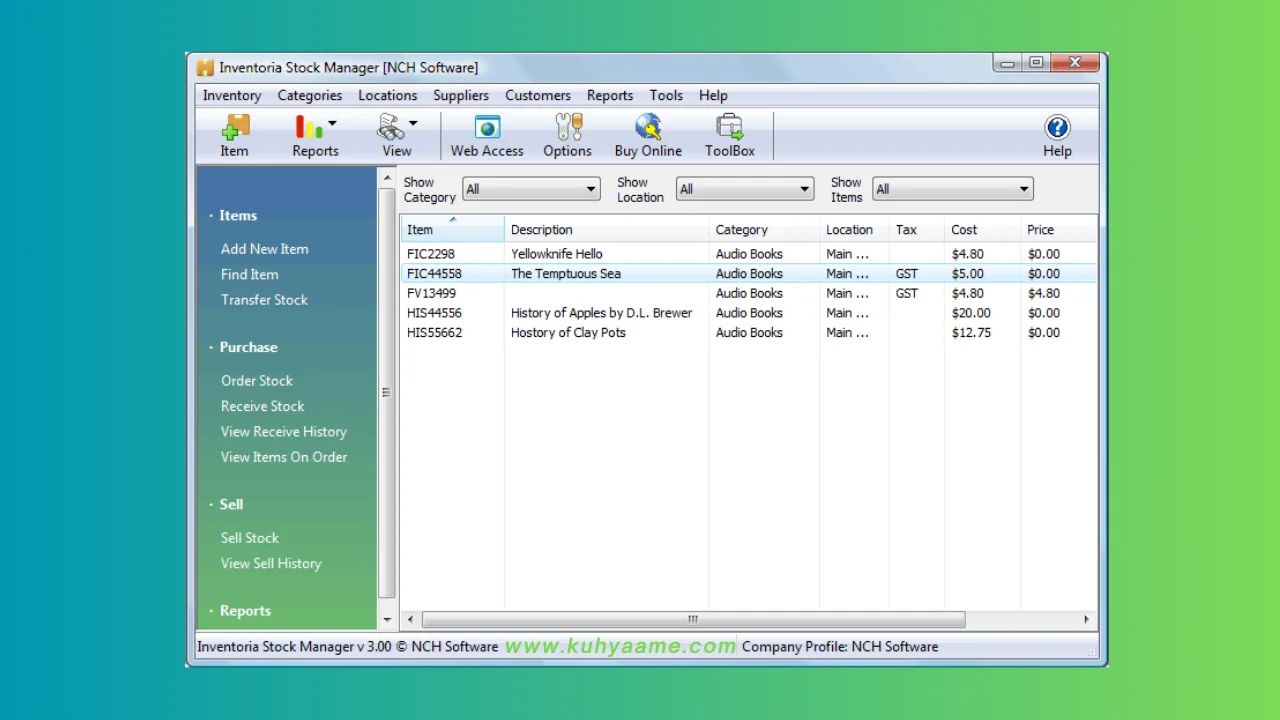Open the Help menu in menu bar
This screenshot has height=720, width=1280.
point(713,95)
